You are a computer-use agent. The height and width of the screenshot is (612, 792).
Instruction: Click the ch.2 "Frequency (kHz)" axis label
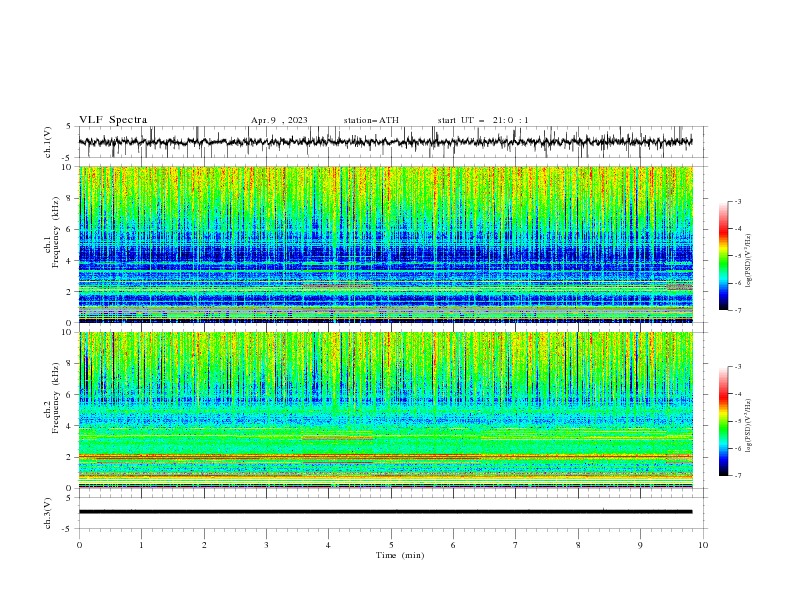tap(56, 398)
